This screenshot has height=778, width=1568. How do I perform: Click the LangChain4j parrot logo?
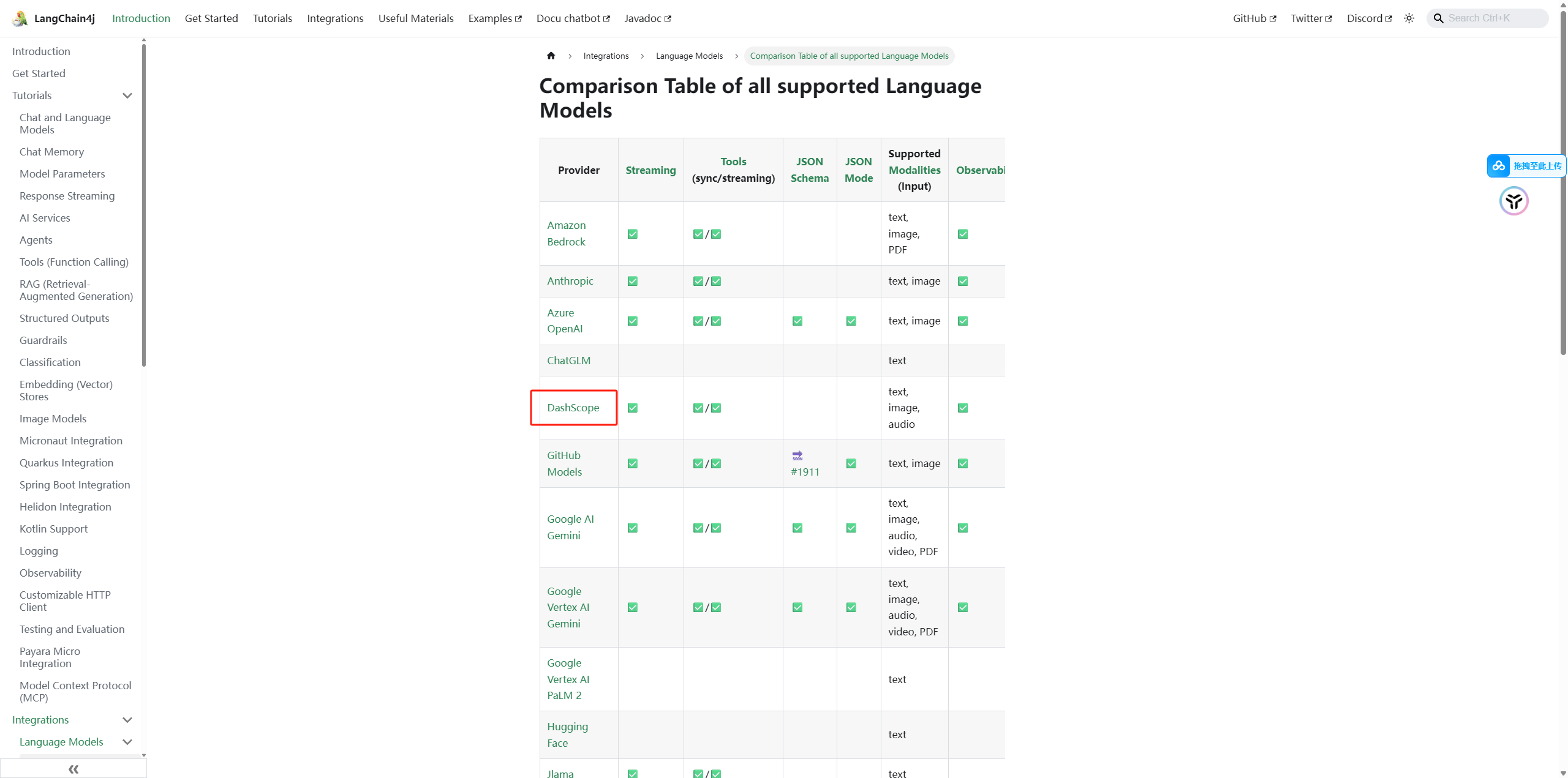coord(20,18)
